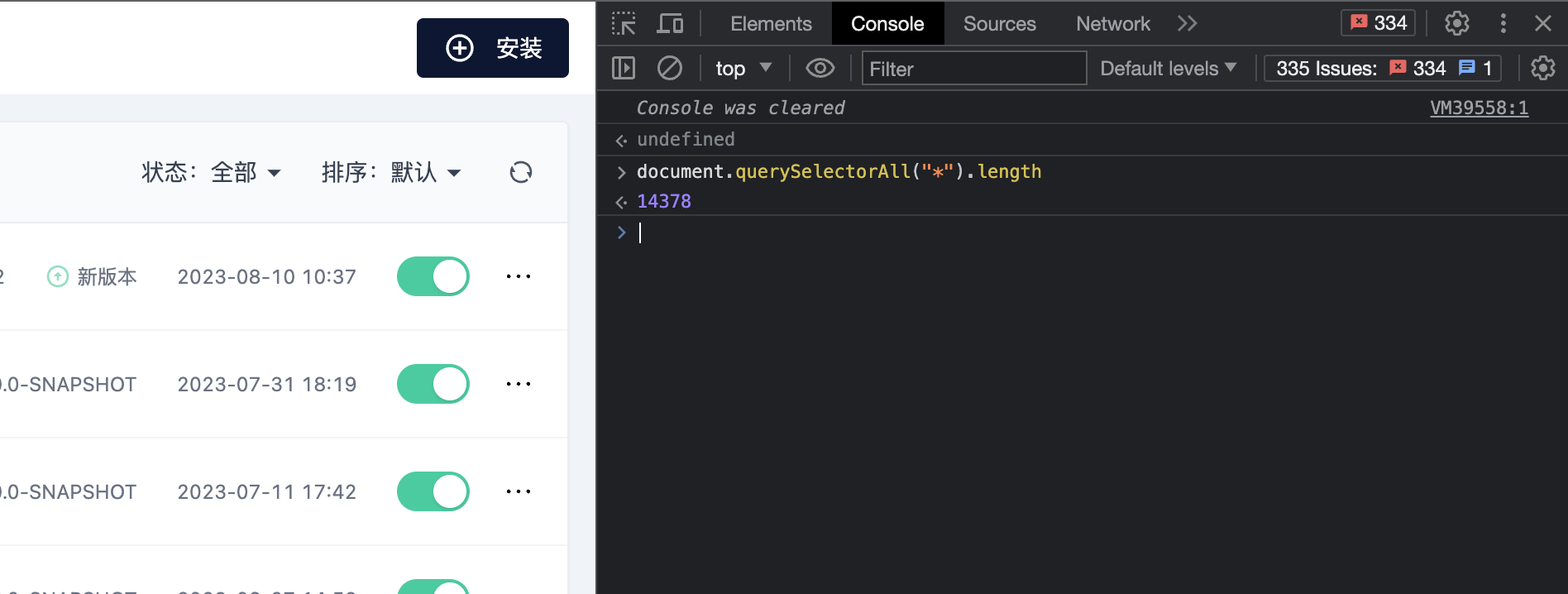Click the clear console icon
This screenshot has height=594, width=1568.
coord(670,68)
